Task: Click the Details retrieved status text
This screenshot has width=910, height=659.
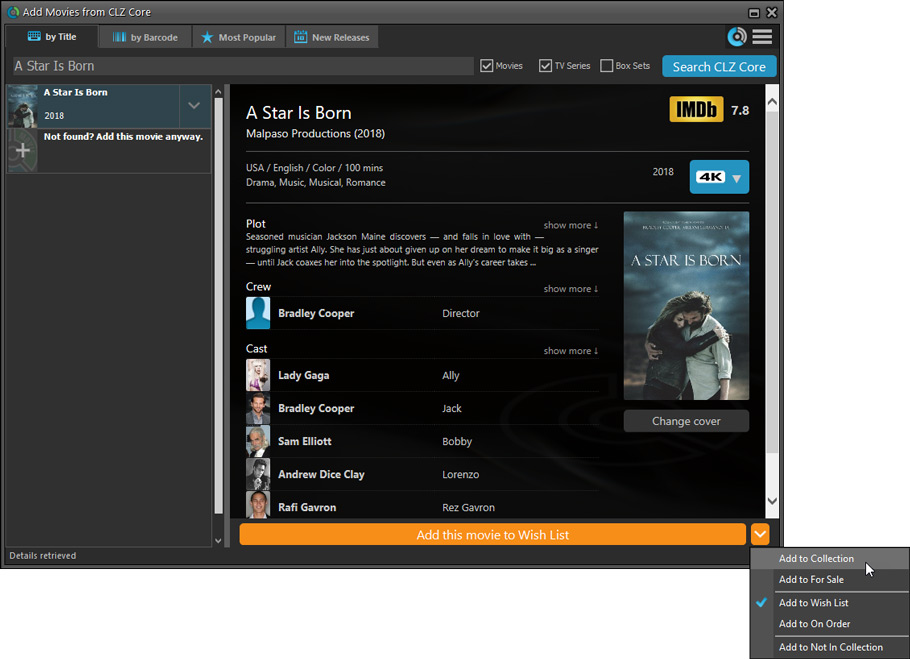Action: [x=42, y=556]
